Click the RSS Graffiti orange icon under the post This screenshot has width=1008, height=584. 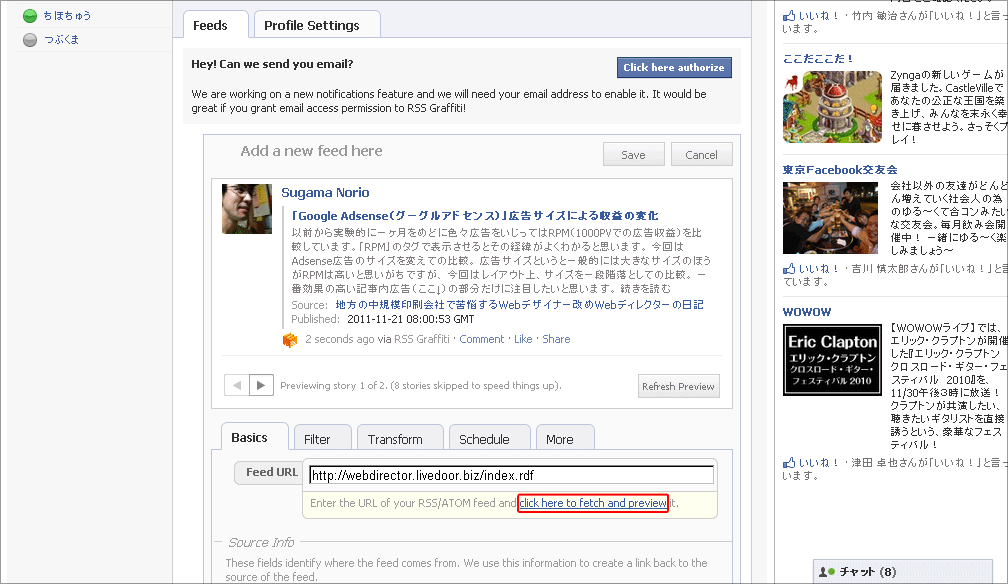tap(290, 340)
